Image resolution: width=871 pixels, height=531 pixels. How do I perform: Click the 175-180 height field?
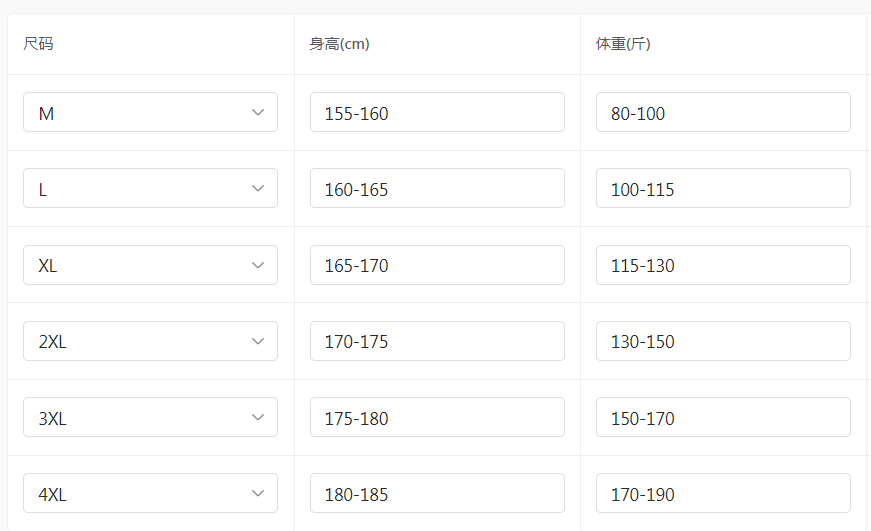[x=437, y=418]
